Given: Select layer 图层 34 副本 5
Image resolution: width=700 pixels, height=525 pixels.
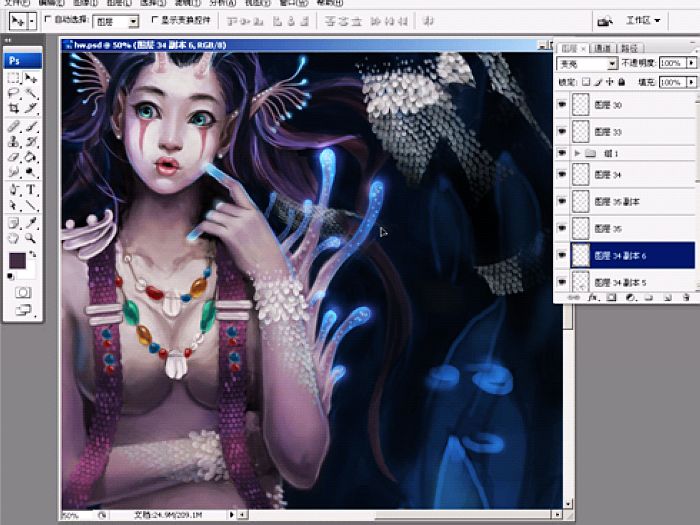Looking at the screenshot, I should tap(633, 281).
